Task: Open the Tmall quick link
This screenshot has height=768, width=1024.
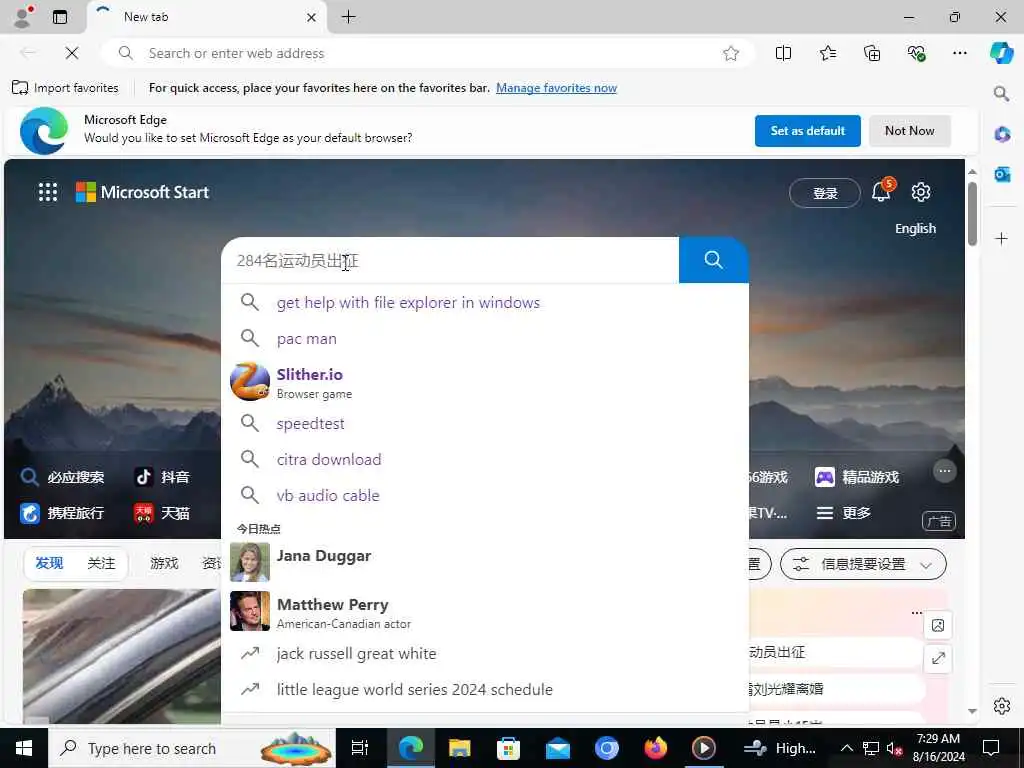Action: pos(162,513)
